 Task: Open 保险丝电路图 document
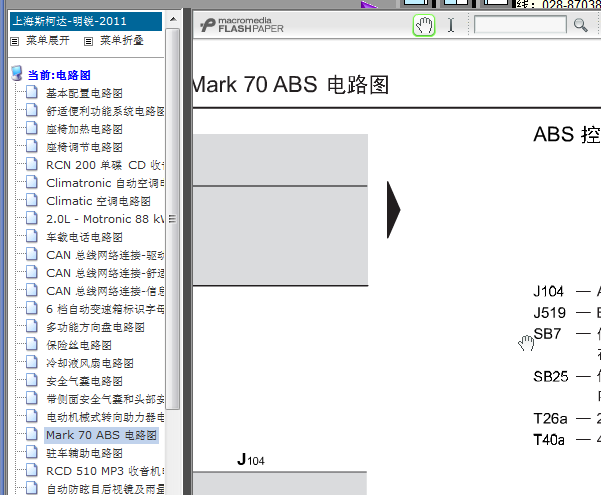79,345
